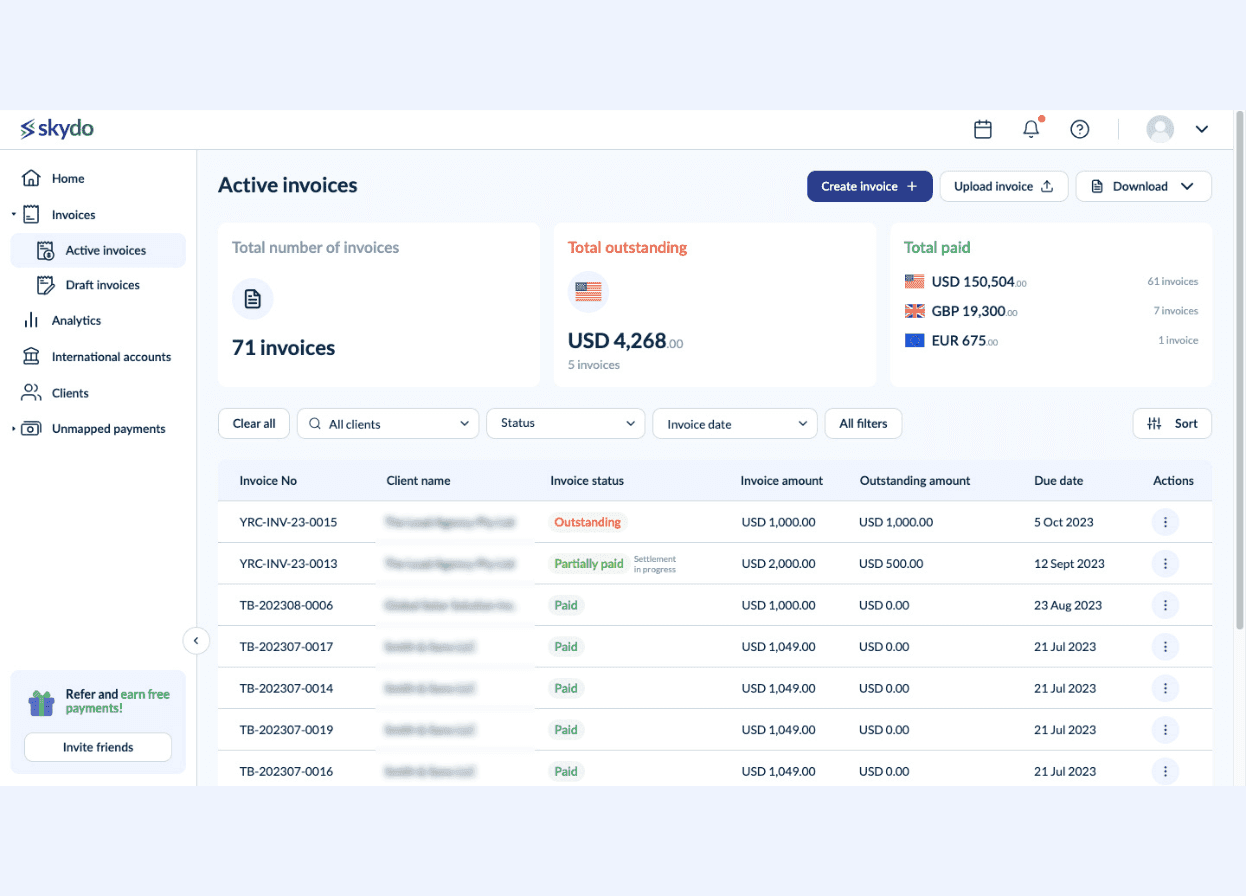Image resolution: width=1246 pixels, height=896 pixels.
Task: Collapse the sidebar using the arrow toggle
Action: (196, 640)
